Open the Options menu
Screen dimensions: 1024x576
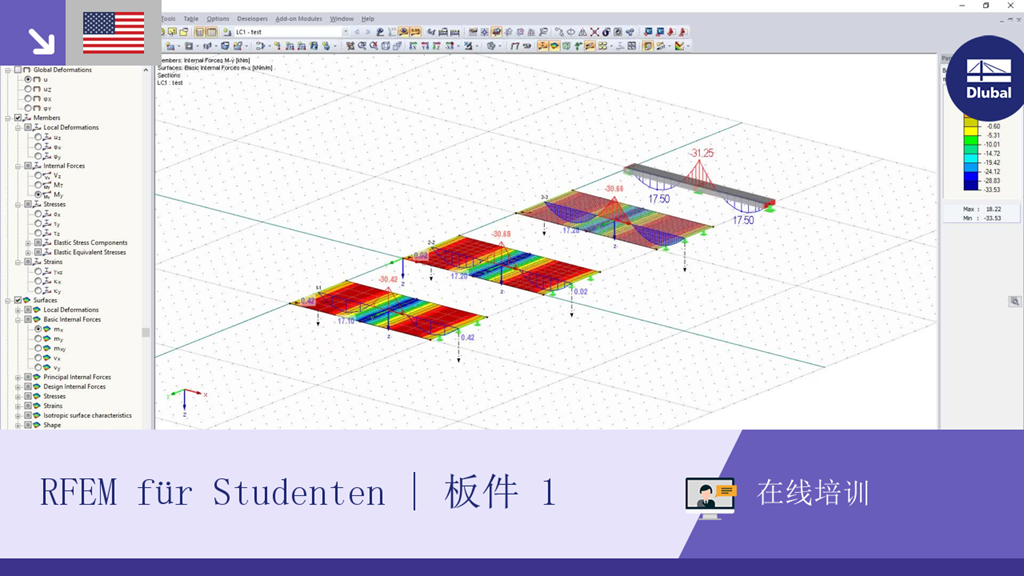point(218,19)
